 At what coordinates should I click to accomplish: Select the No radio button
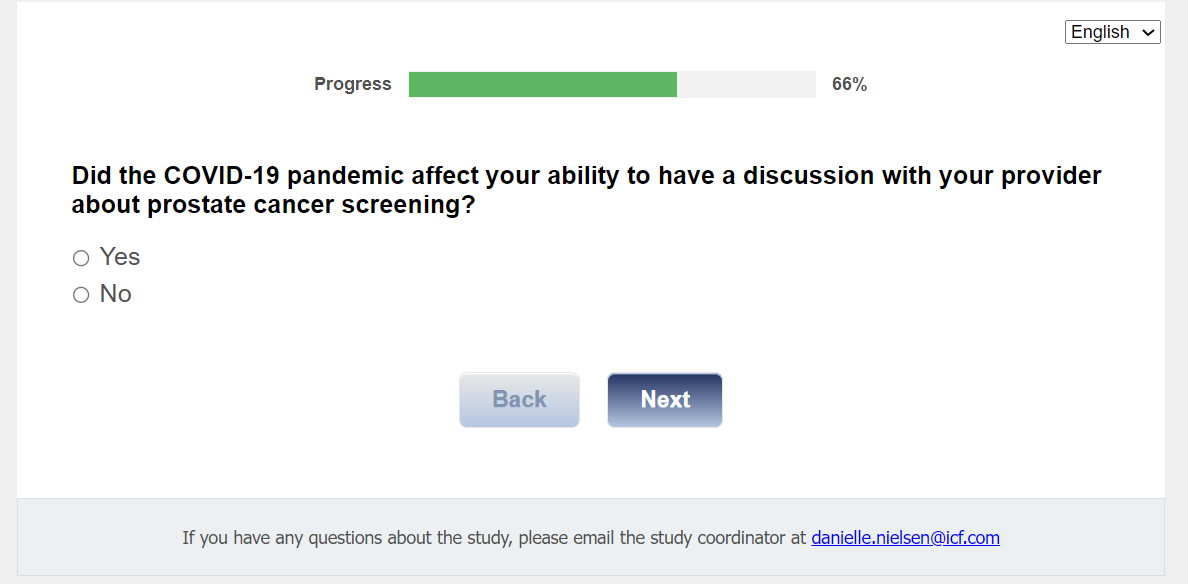[81, 295]
